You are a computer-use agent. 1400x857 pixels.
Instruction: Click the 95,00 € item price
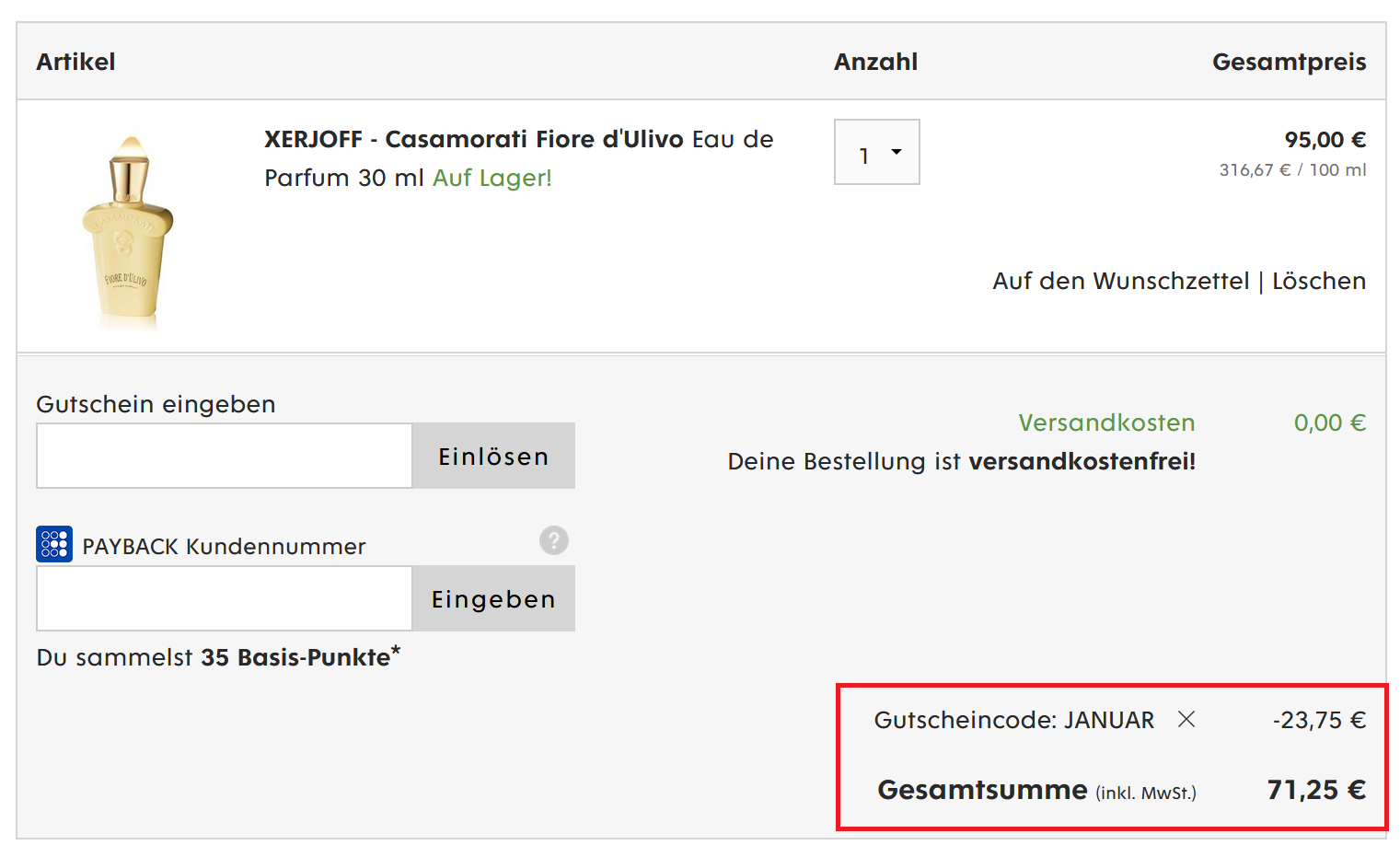click(x=1325, y=140)
